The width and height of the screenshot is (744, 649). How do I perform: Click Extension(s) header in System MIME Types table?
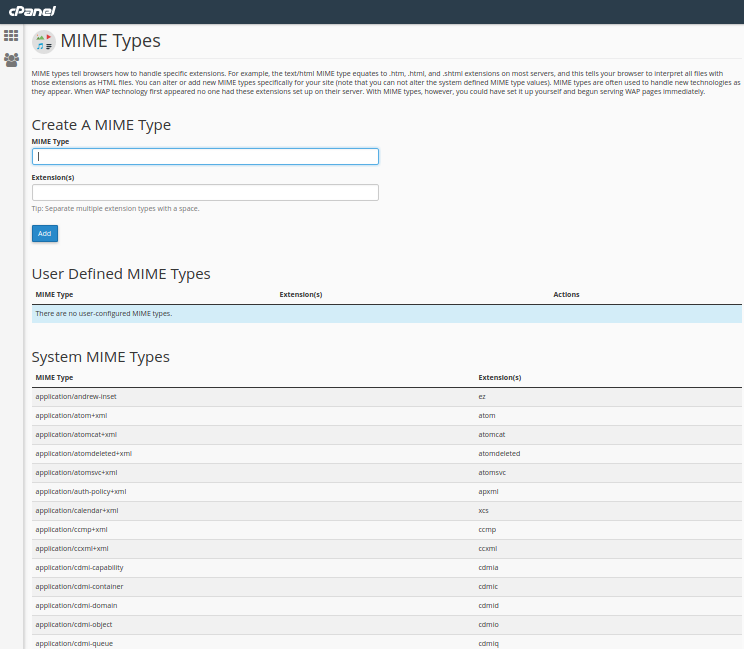pos(499,378)
